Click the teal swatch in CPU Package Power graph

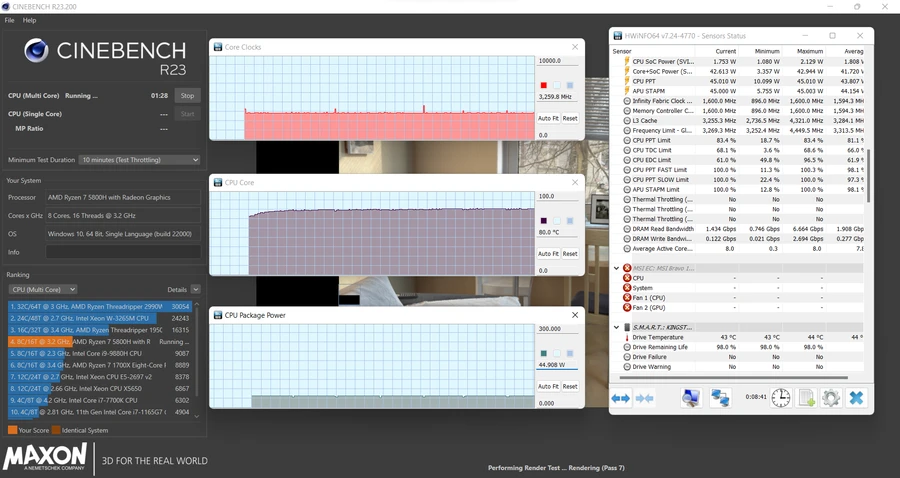pos(544,353)
